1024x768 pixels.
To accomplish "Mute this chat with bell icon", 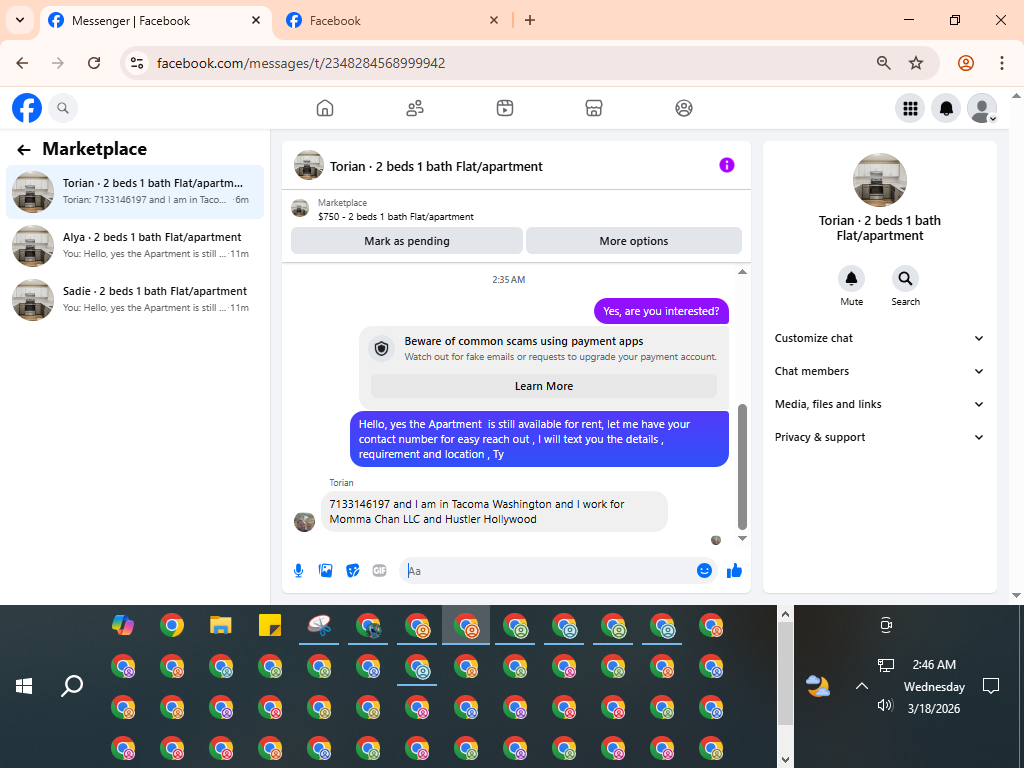I will [852, 279].
